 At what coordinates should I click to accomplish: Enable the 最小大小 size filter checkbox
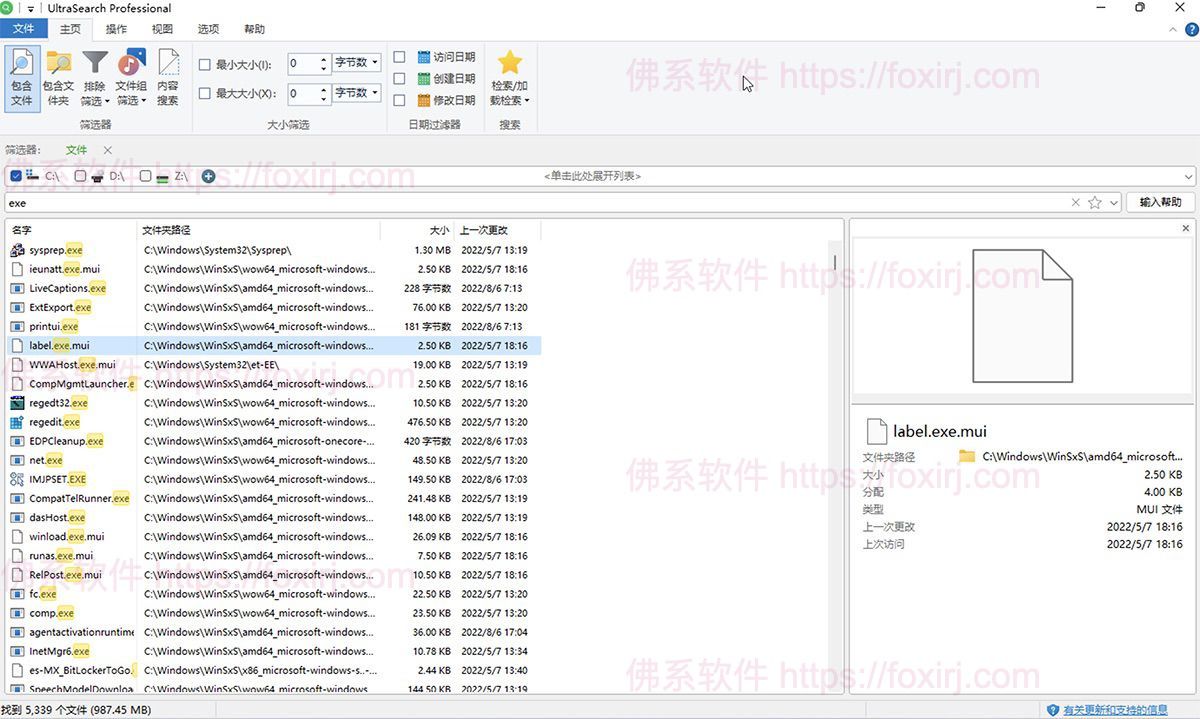pyautogui.click(x=204, y=64)
